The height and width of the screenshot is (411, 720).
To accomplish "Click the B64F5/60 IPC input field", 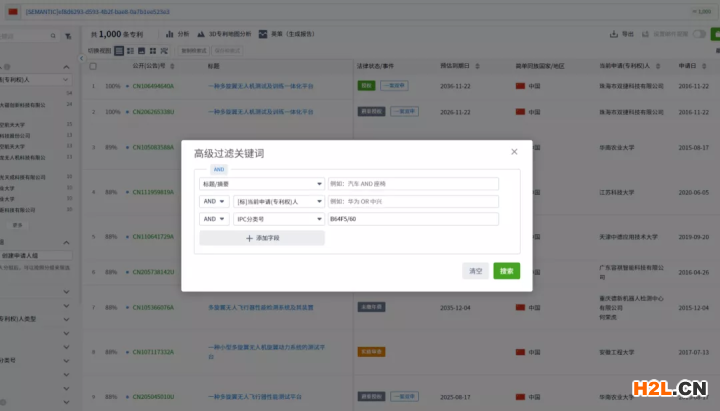I will 413,219.
